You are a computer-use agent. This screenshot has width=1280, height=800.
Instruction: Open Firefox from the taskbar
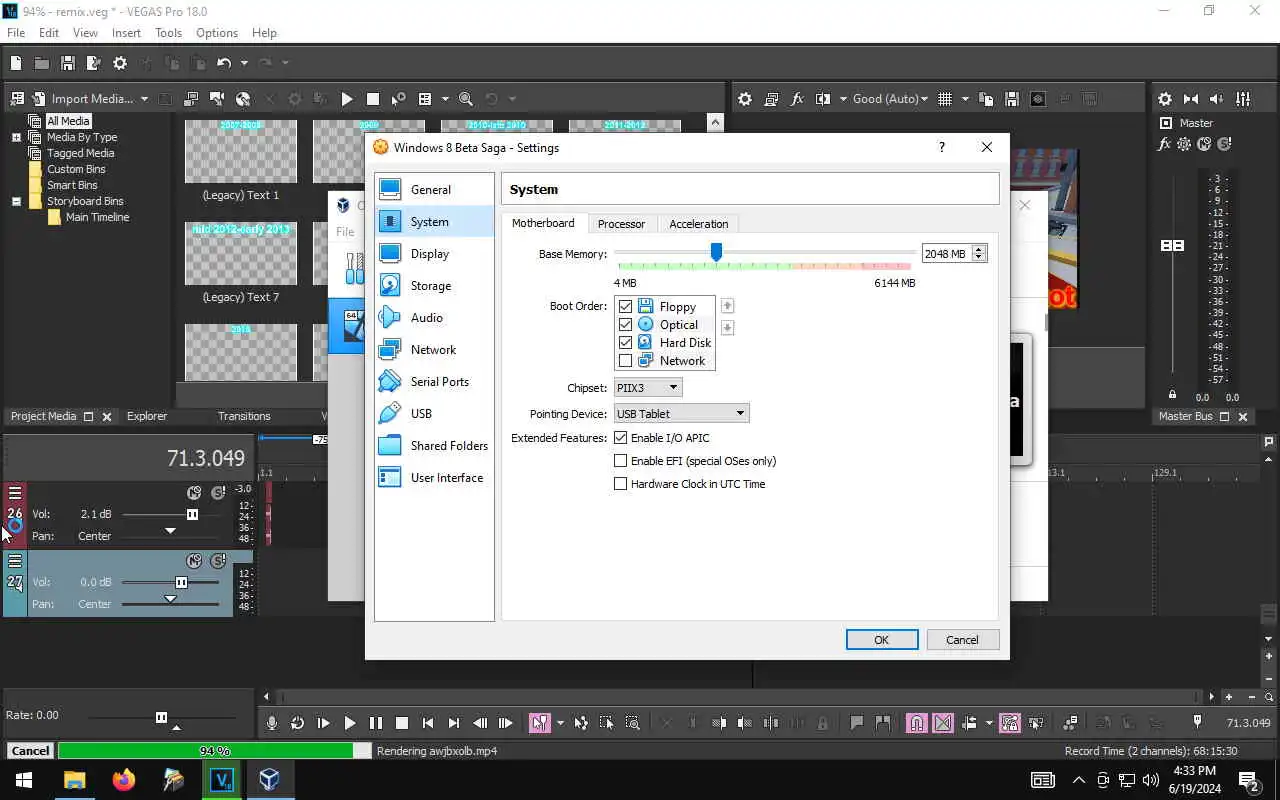123,779
